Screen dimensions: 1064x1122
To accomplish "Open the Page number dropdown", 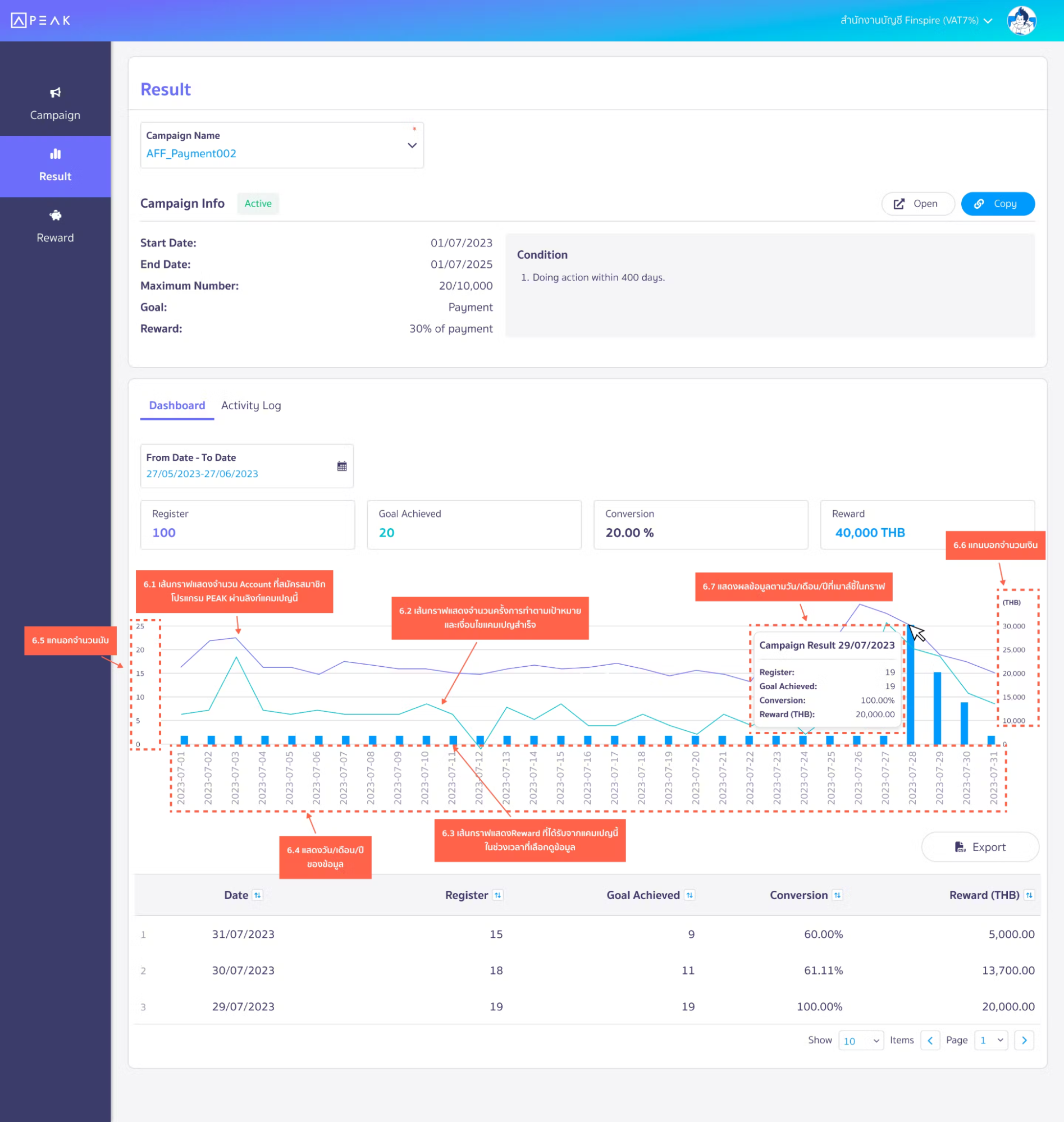I will point(991,1041).
